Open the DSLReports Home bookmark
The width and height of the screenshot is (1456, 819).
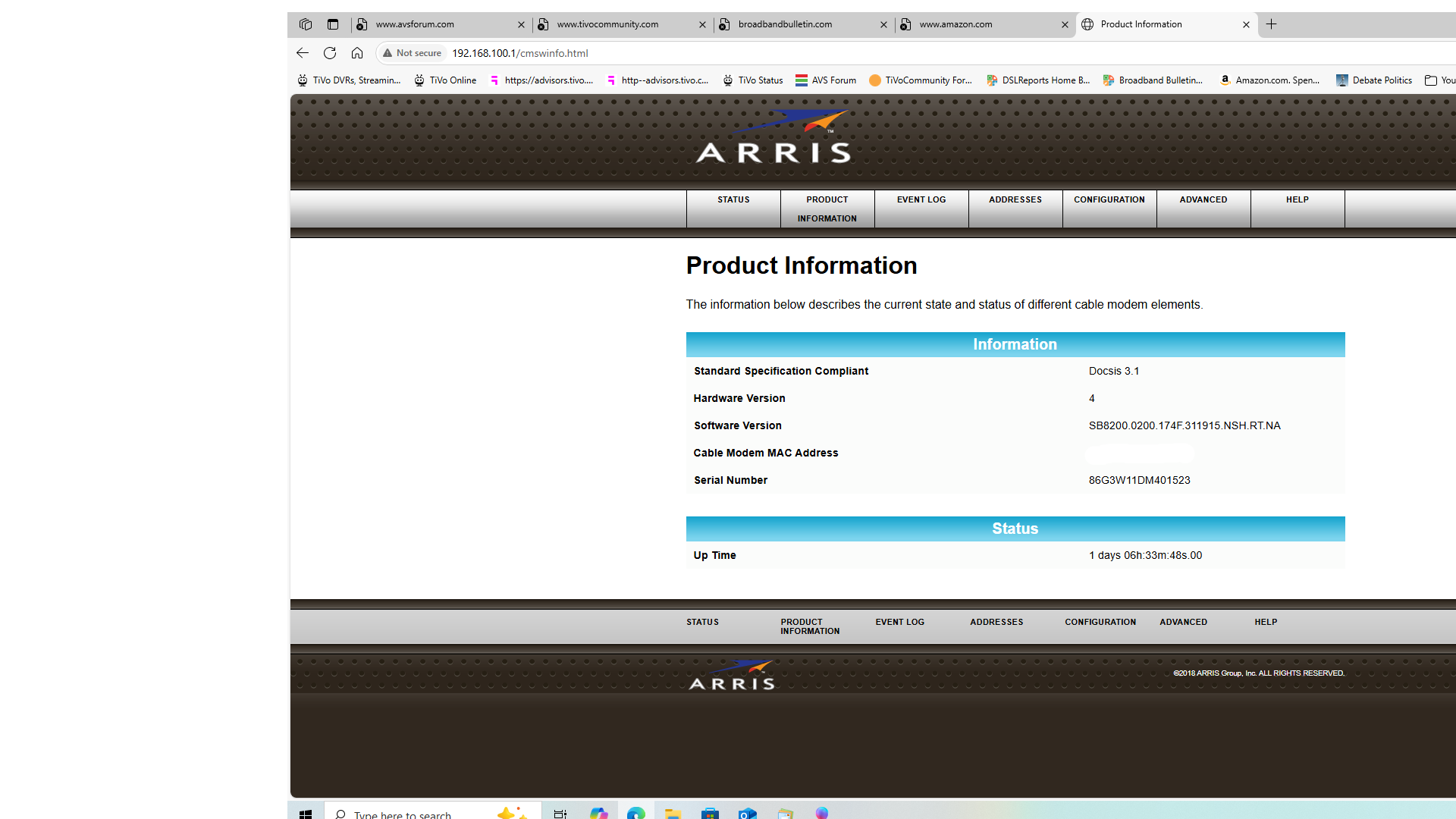coord(1037,80)
